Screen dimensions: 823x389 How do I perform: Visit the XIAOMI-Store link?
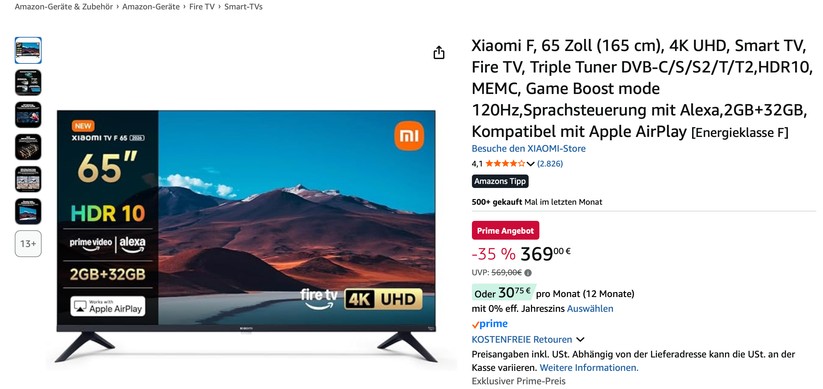(x=529, y=149)
